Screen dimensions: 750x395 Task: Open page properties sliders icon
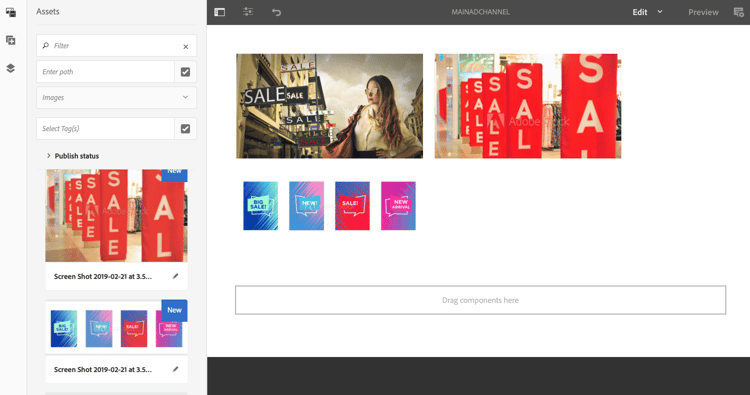tap(248, 12)
